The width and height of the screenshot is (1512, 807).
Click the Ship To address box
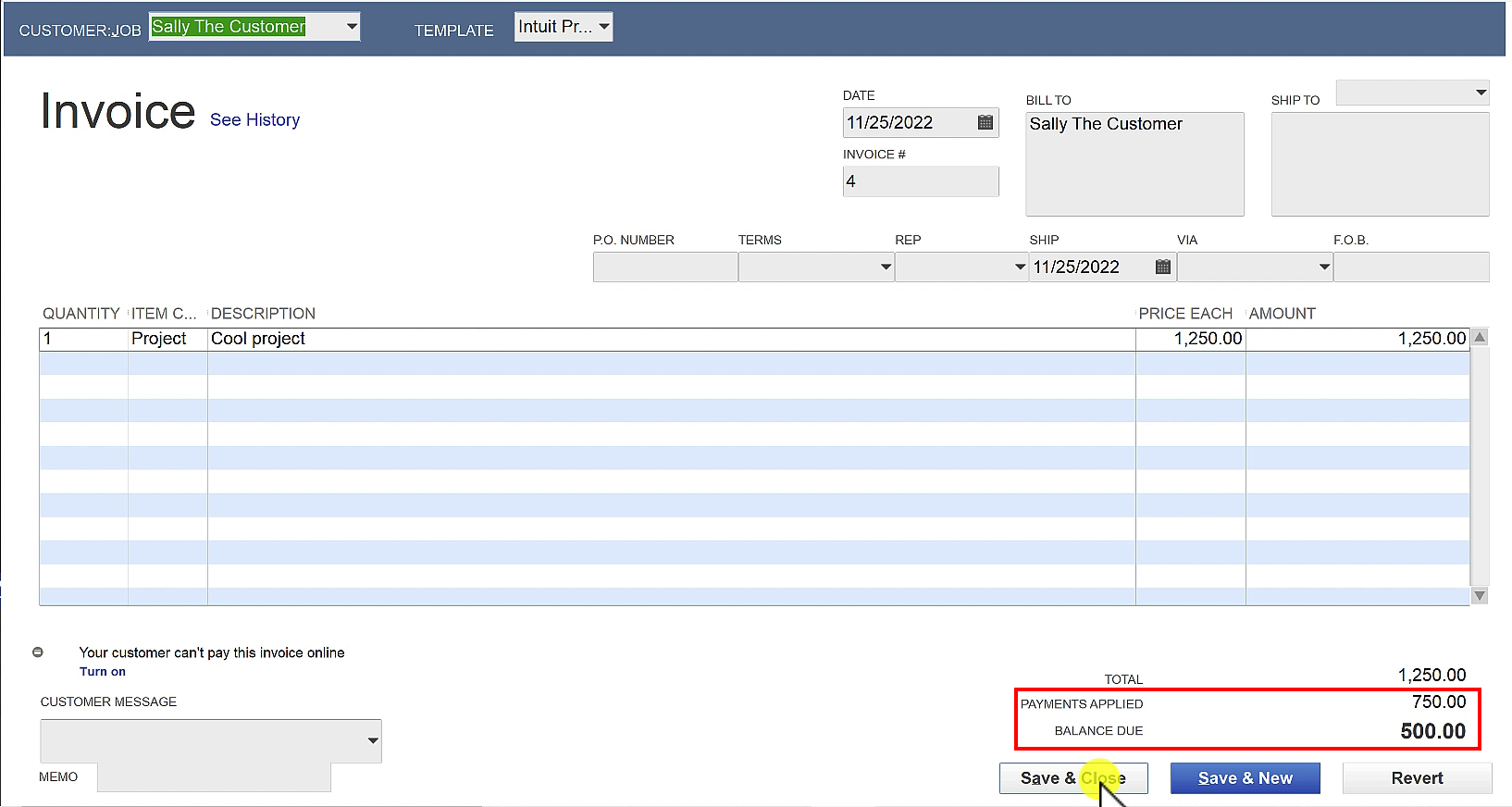1380,165
